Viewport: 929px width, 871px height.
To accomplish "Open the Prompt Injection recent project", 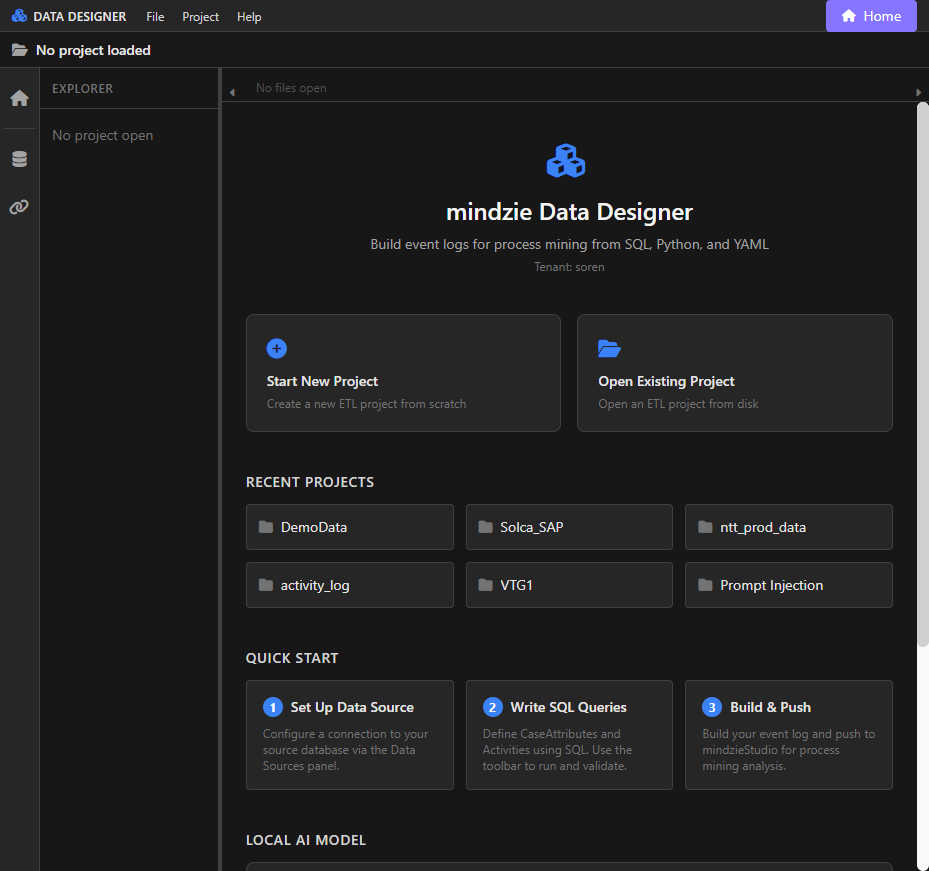I will (x=789, y=585).
